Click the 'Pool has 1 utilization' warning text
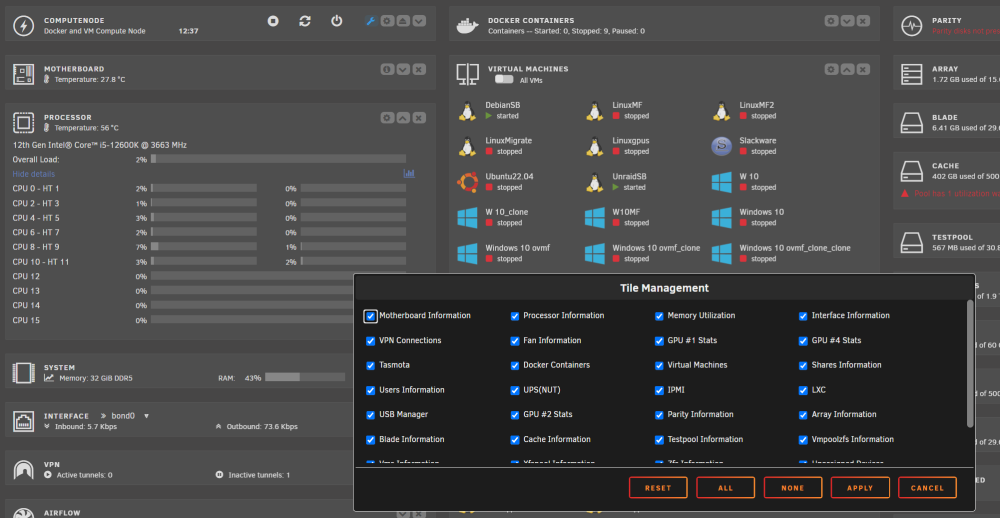The image size is (1000, 518). (x=957, y=193)
